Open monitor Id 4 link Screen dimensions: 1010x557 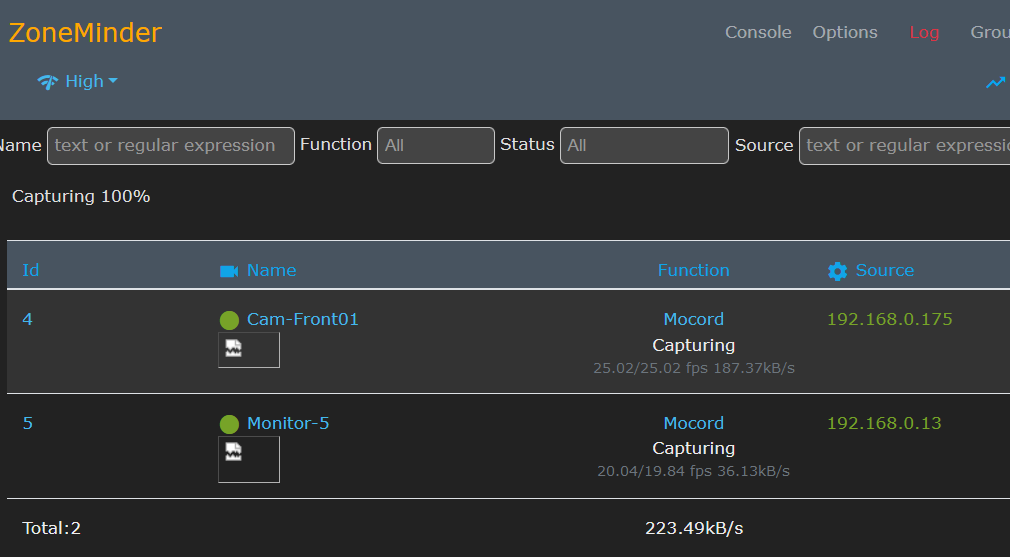click(x=27, y=319)
